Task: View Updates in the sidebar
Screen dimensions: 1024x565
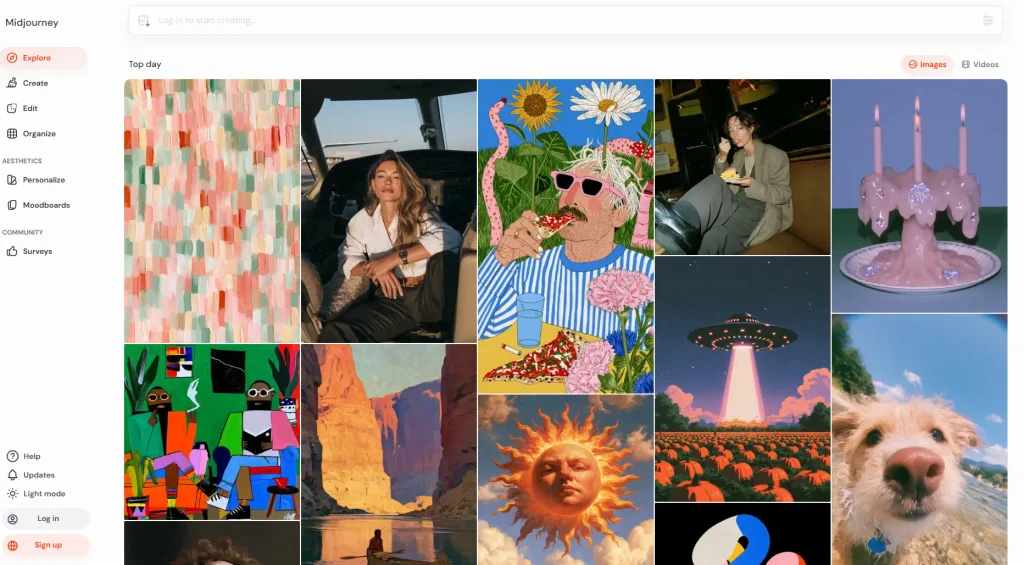Action: (39, 475)
